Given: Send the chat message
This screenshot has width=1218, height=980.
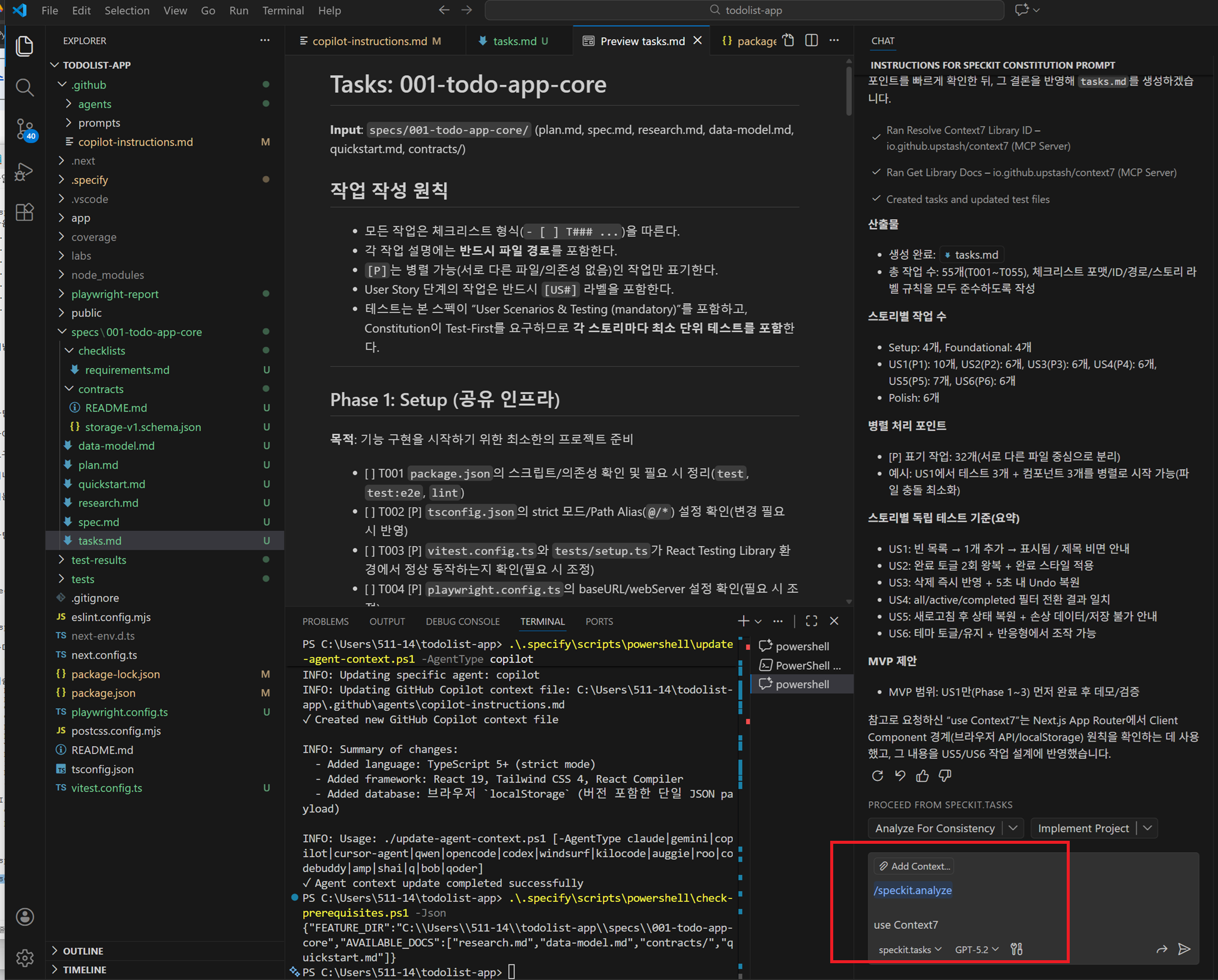Looking at the screenshot, I should tap(1184, 949).
